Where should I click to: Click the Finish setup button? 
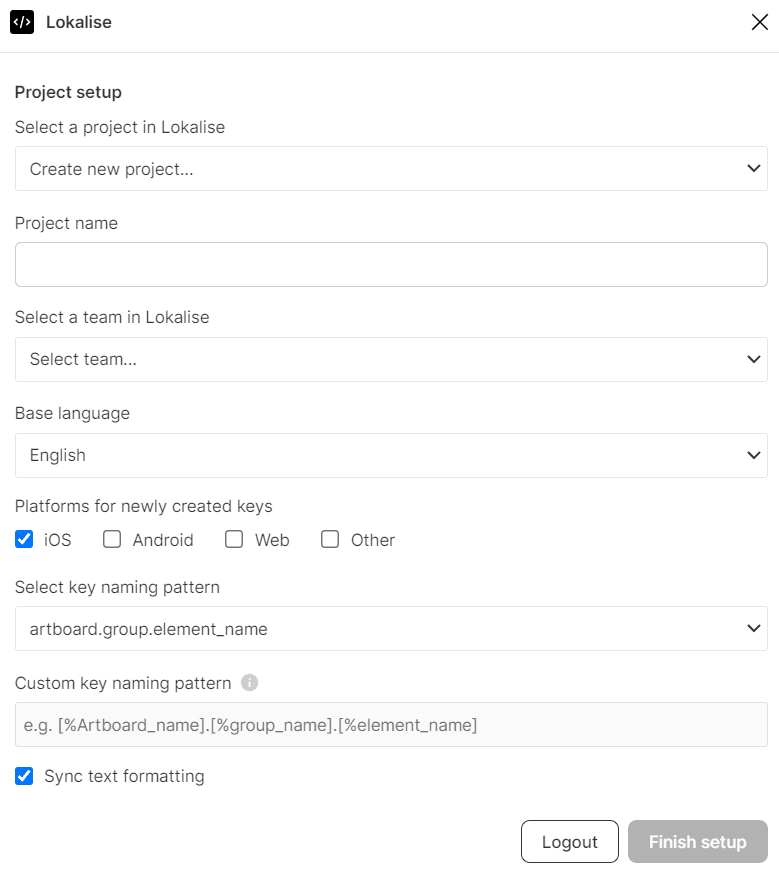pyautogui.click(x=697, y=842)
